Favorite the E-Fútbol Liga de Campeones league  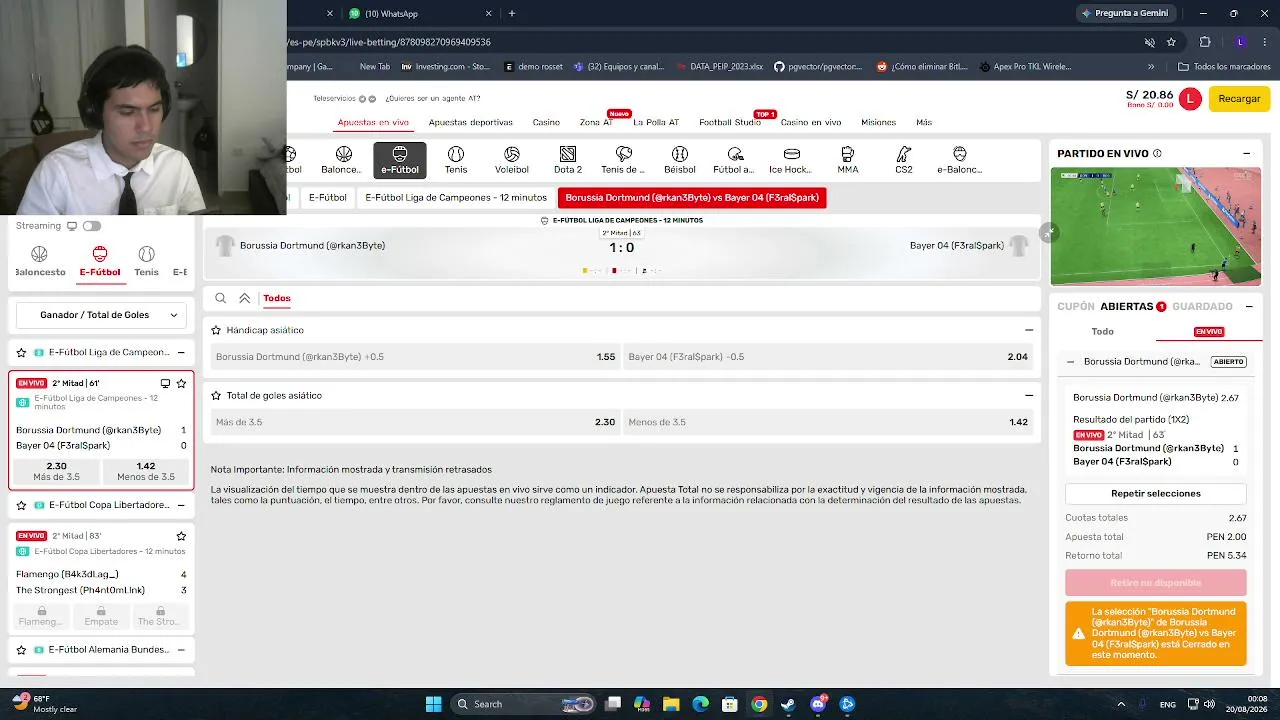22,352
